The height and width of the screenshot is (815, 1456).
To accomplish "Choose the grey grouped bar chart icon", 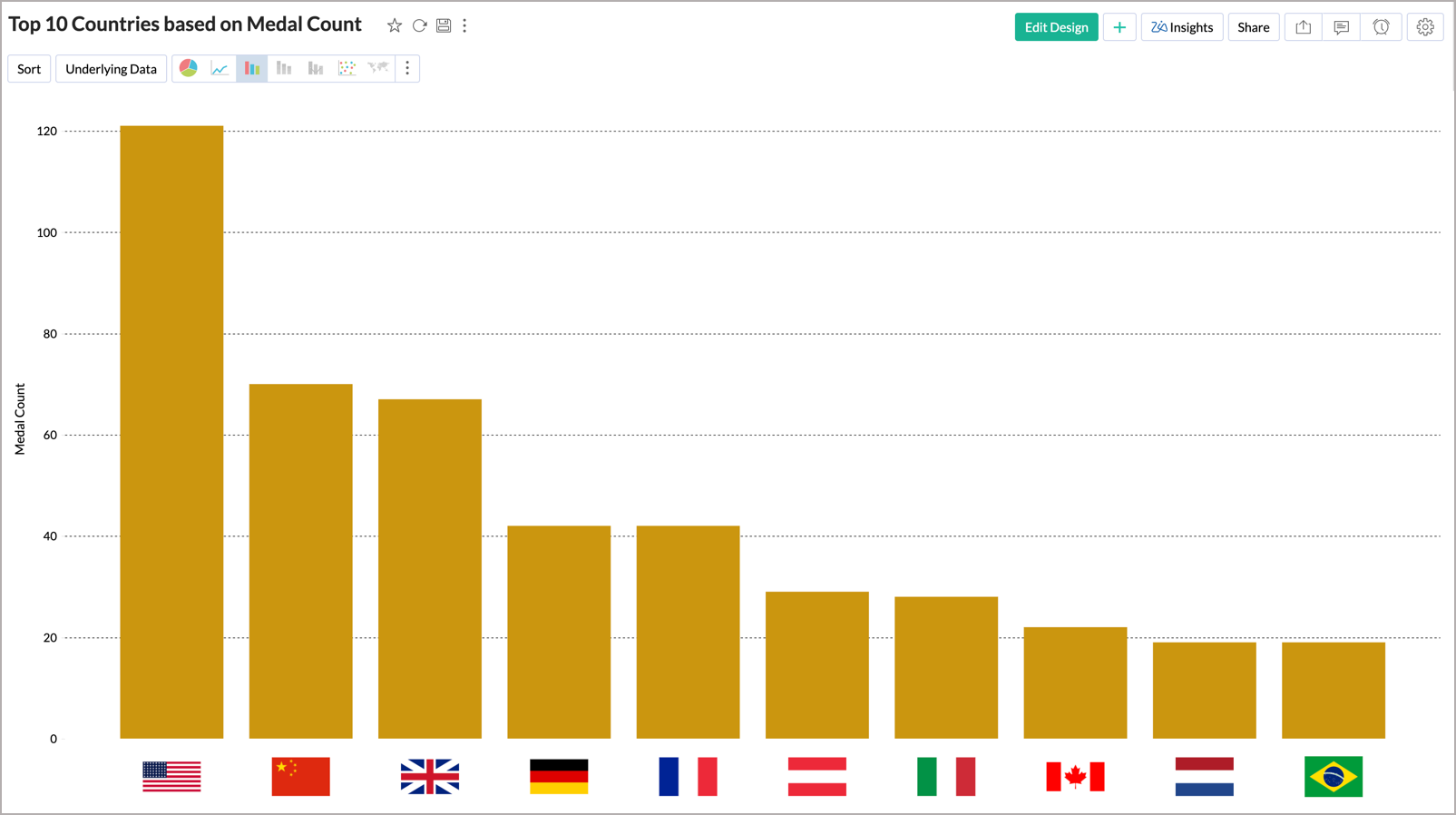I will 316,68.
